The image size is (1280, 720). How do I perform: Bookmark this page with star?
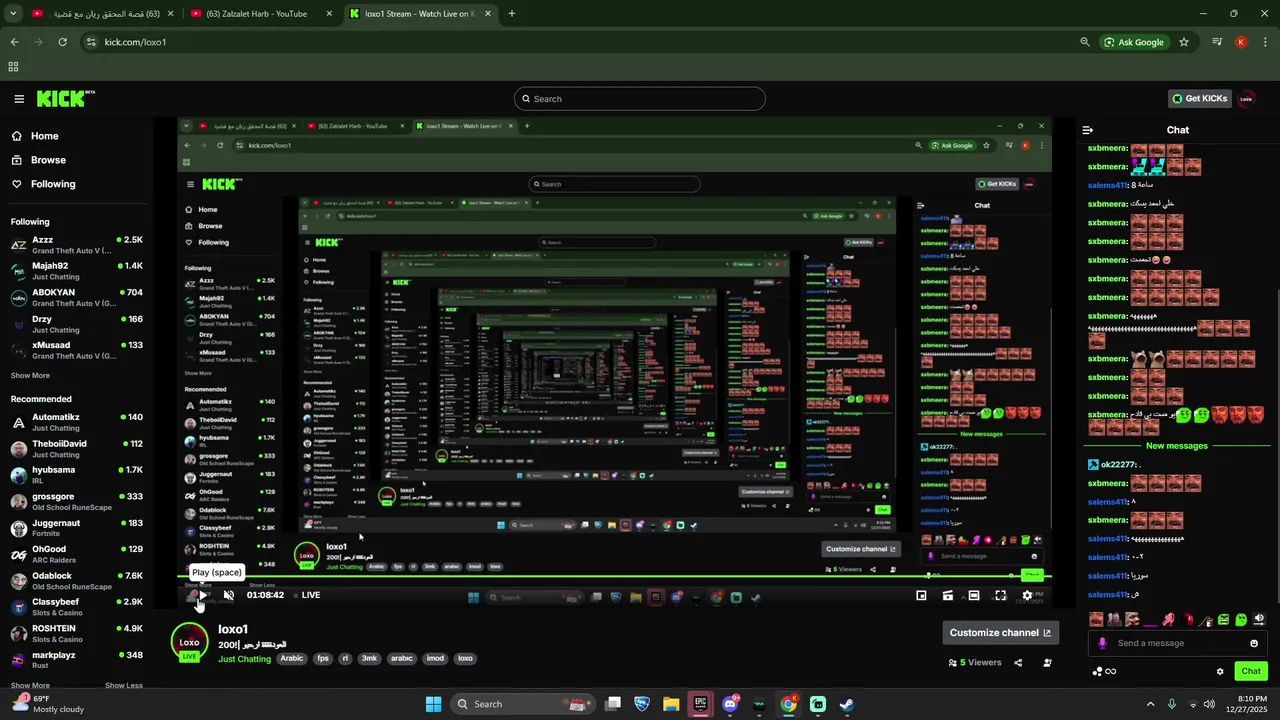pyautogui.click(x=1184, y=42)
